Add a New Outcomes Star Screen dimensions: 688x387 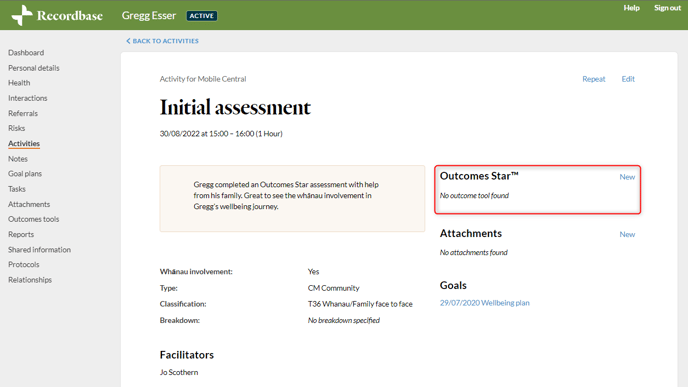pyautogui.click(x=627, y=177)
